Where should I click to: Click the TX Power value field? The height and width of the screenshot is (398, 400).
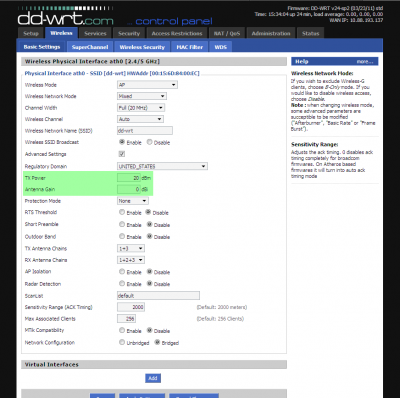click(129, 178)
